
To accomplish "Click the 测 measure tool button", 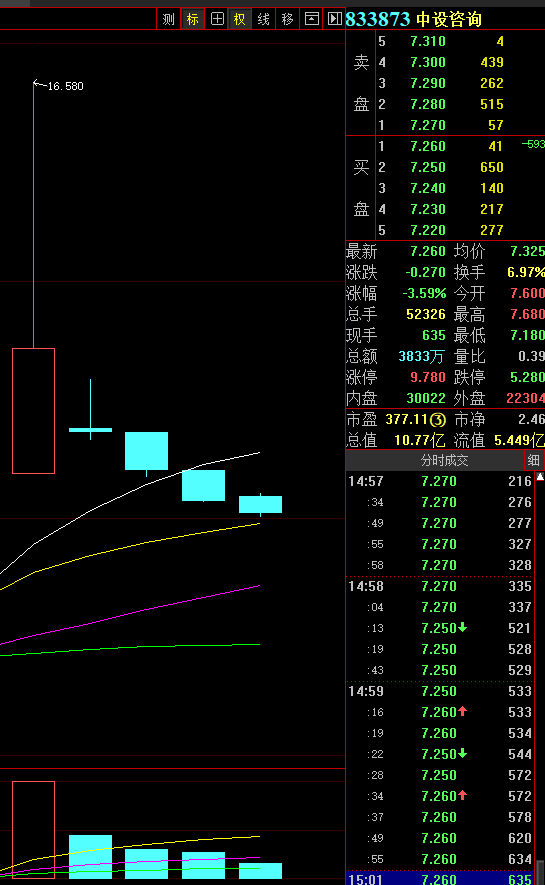I will point(168,19).
